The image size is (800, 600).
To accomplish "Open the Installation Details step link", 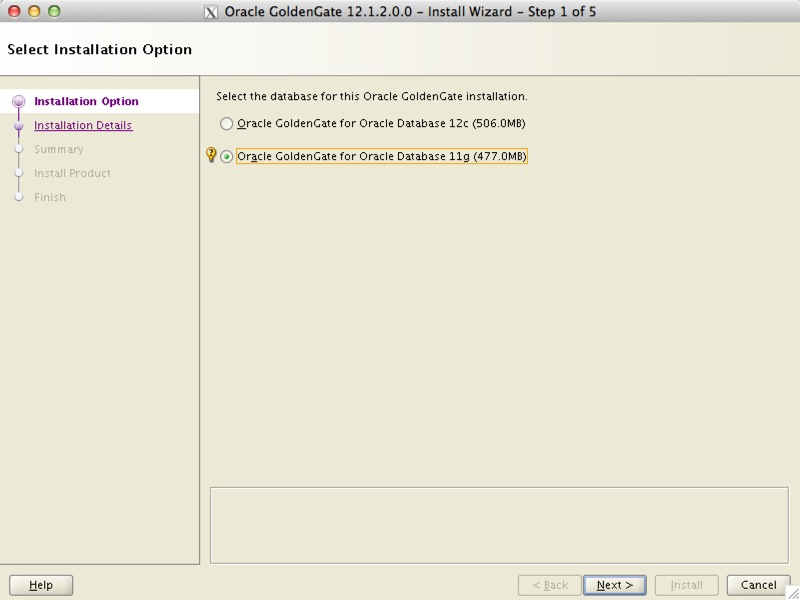I will tap(83, 125).
